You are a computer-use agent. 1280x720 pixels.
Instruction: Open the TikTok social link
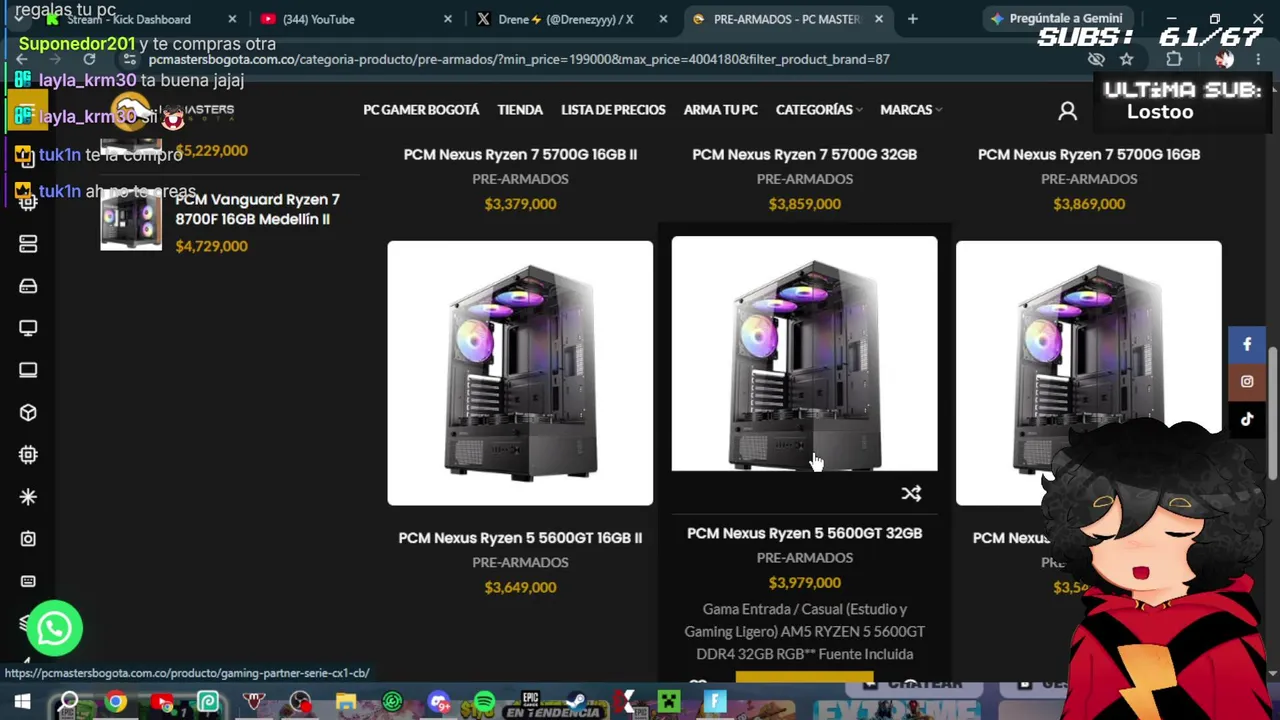point(1247,419)
